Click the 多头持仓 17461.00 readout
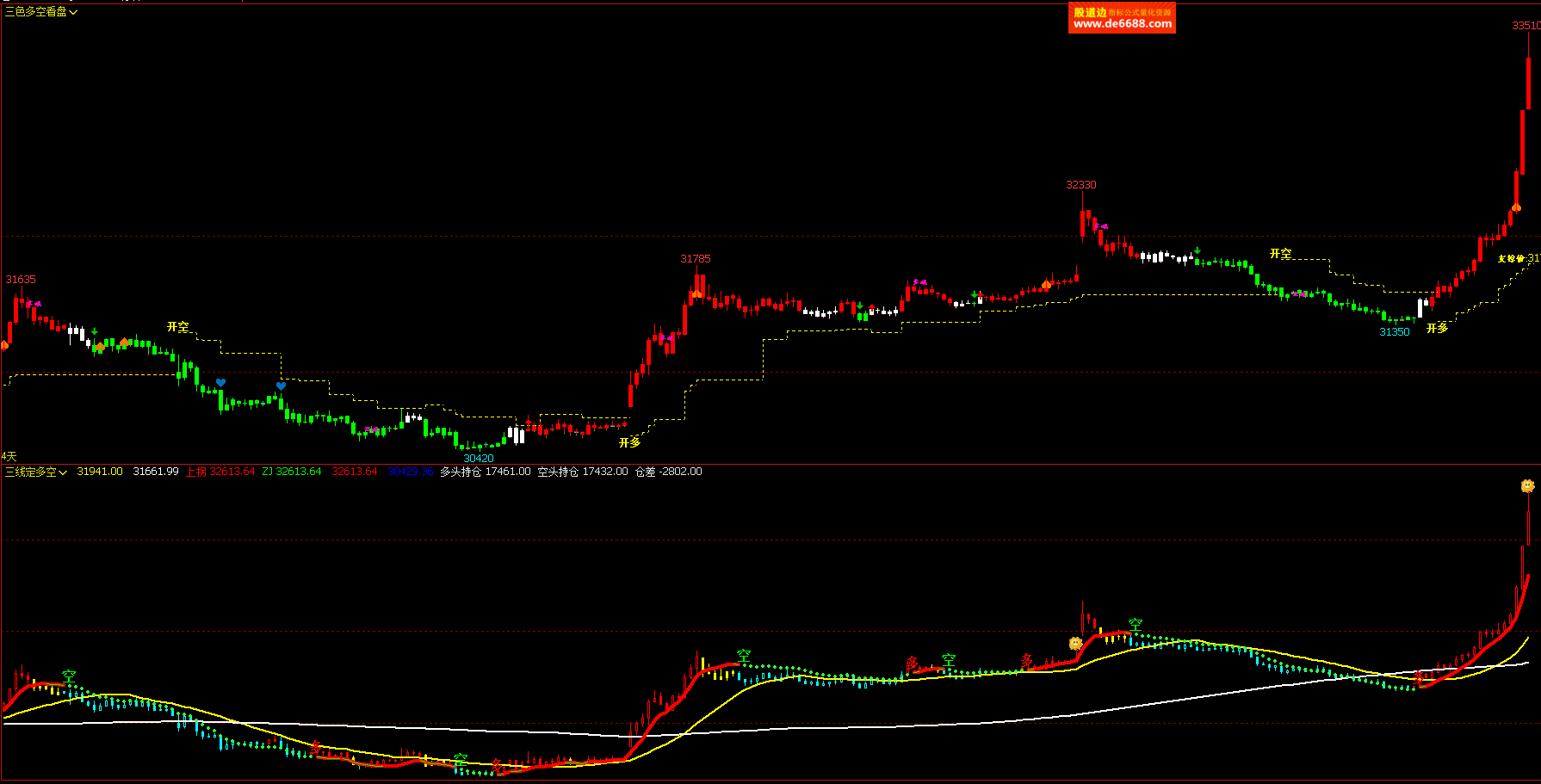Screen dimensions: 1541x784 [x=485, y=472]
